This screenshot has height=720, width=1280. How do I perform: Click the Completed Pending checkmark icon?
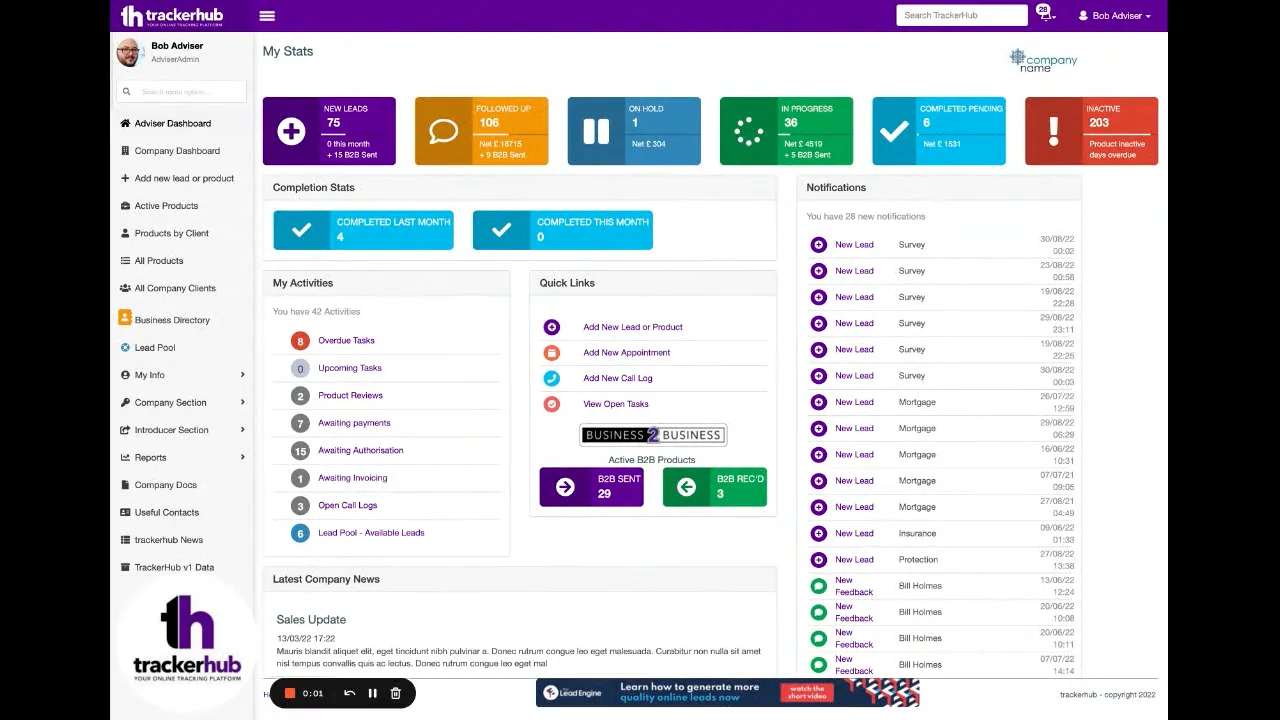click(x=895, y=131)
